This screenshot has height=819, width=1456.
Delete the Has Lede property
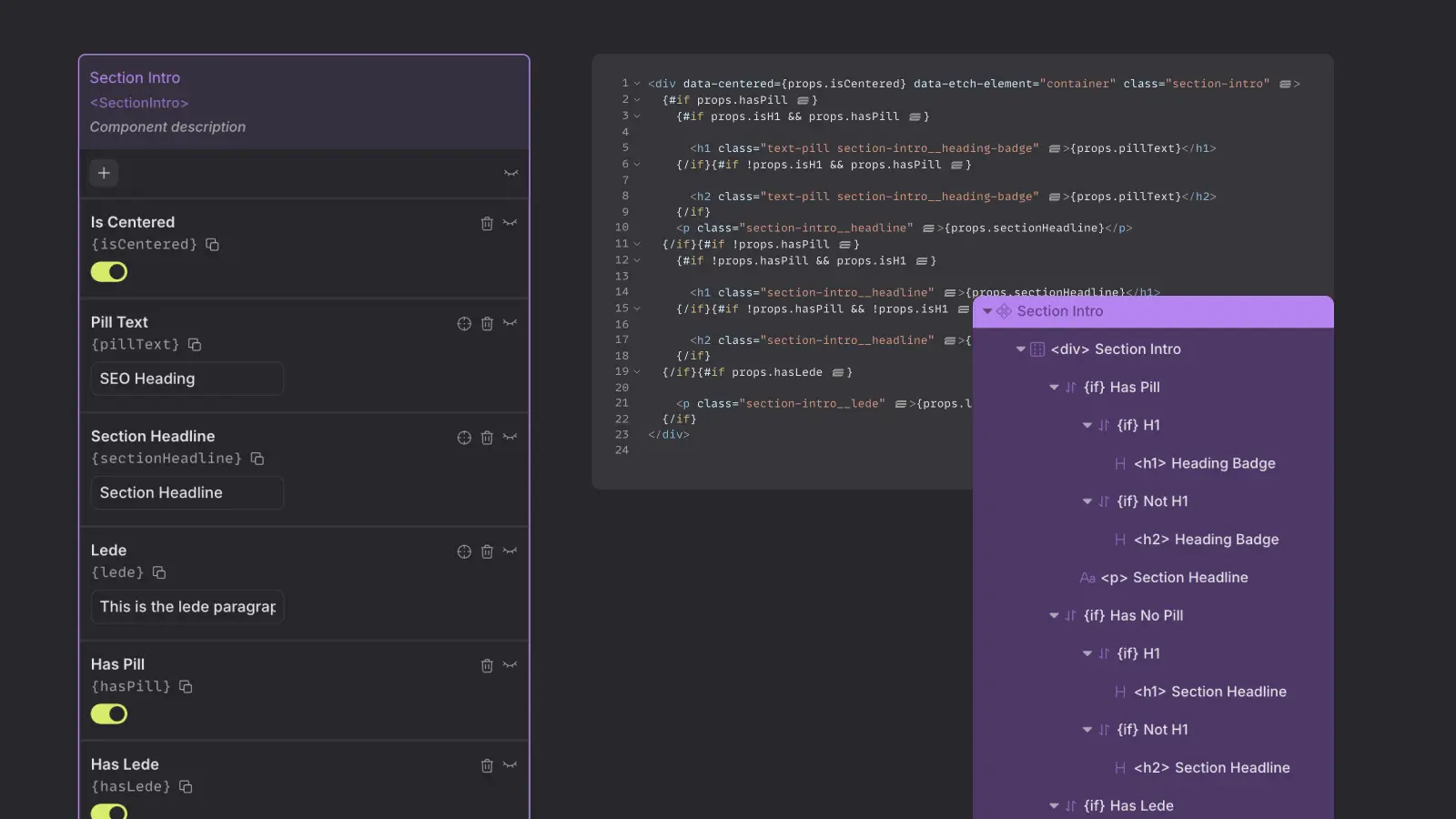[487, 765]
